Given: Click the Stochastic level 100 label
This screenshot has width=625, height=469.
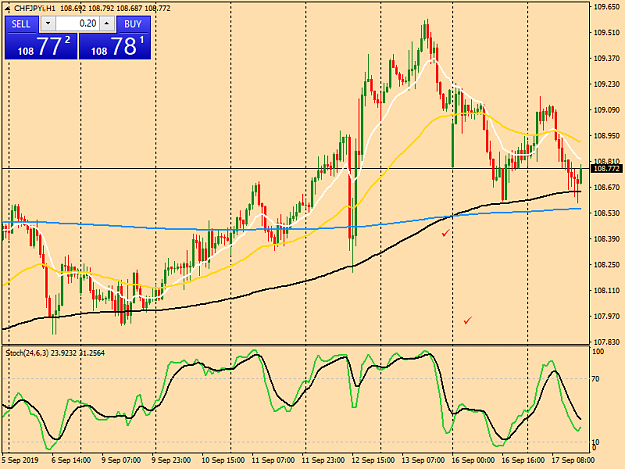Looking at the screenshot, I should (x=599, y=351).
